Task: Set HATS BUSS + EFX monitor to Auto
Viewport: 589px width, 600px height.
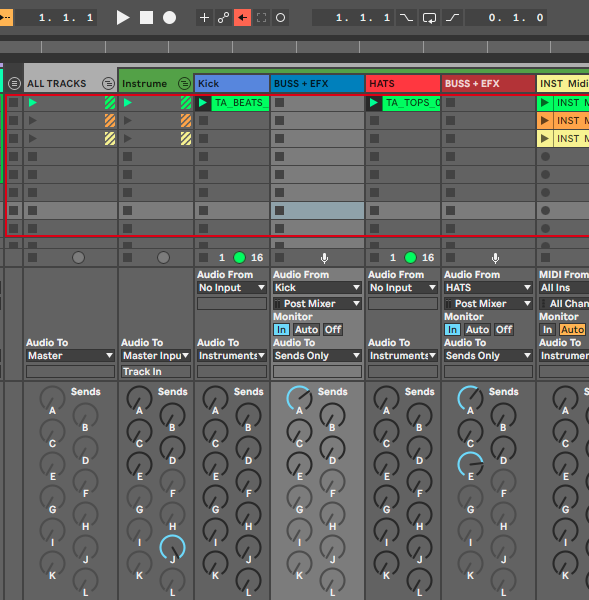Action: (x=477, y=329)
